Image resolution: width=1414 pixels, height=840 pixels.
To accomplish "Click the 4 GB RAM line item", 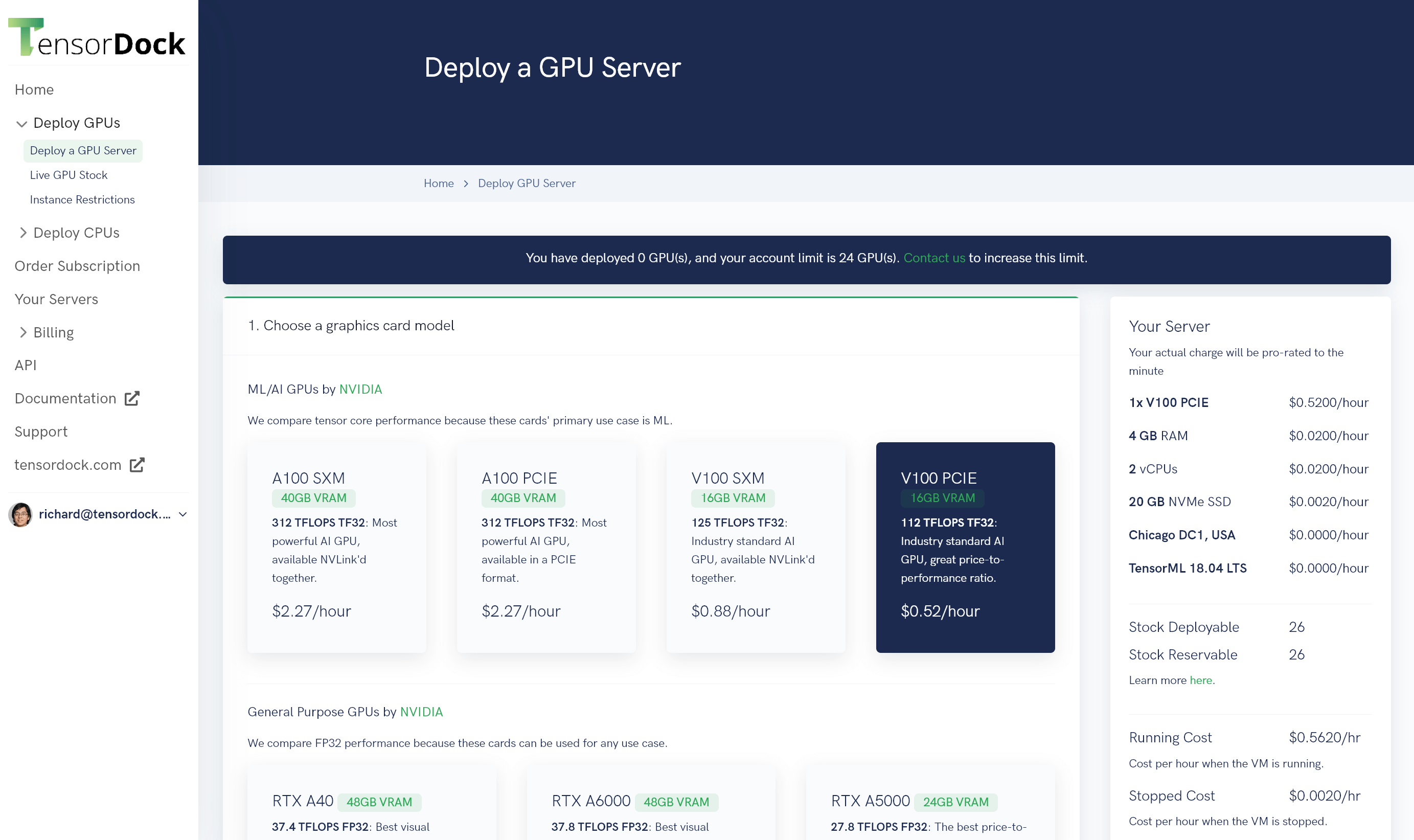I will click(x=1248, y=436).
